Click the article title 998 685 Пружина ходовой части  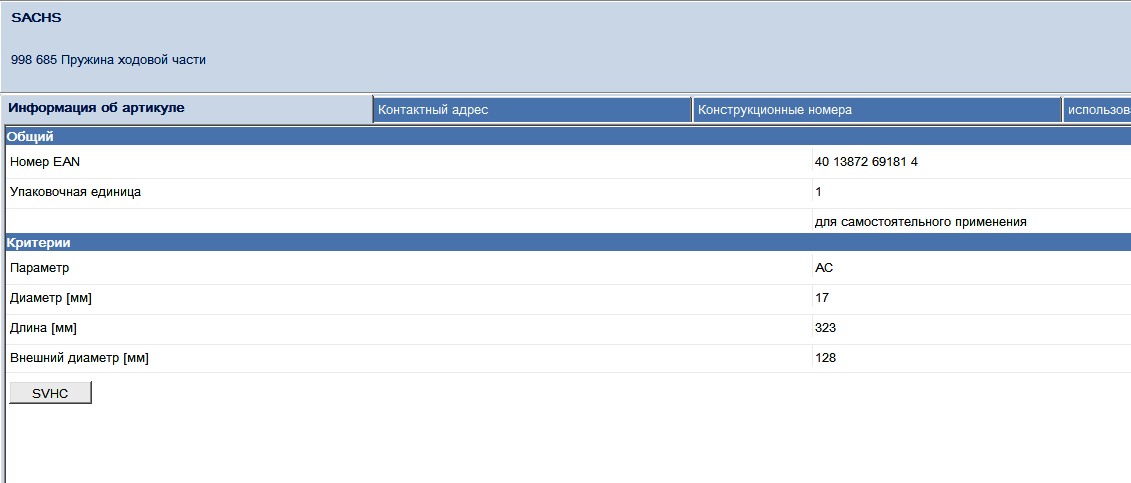tap(108, 60)
